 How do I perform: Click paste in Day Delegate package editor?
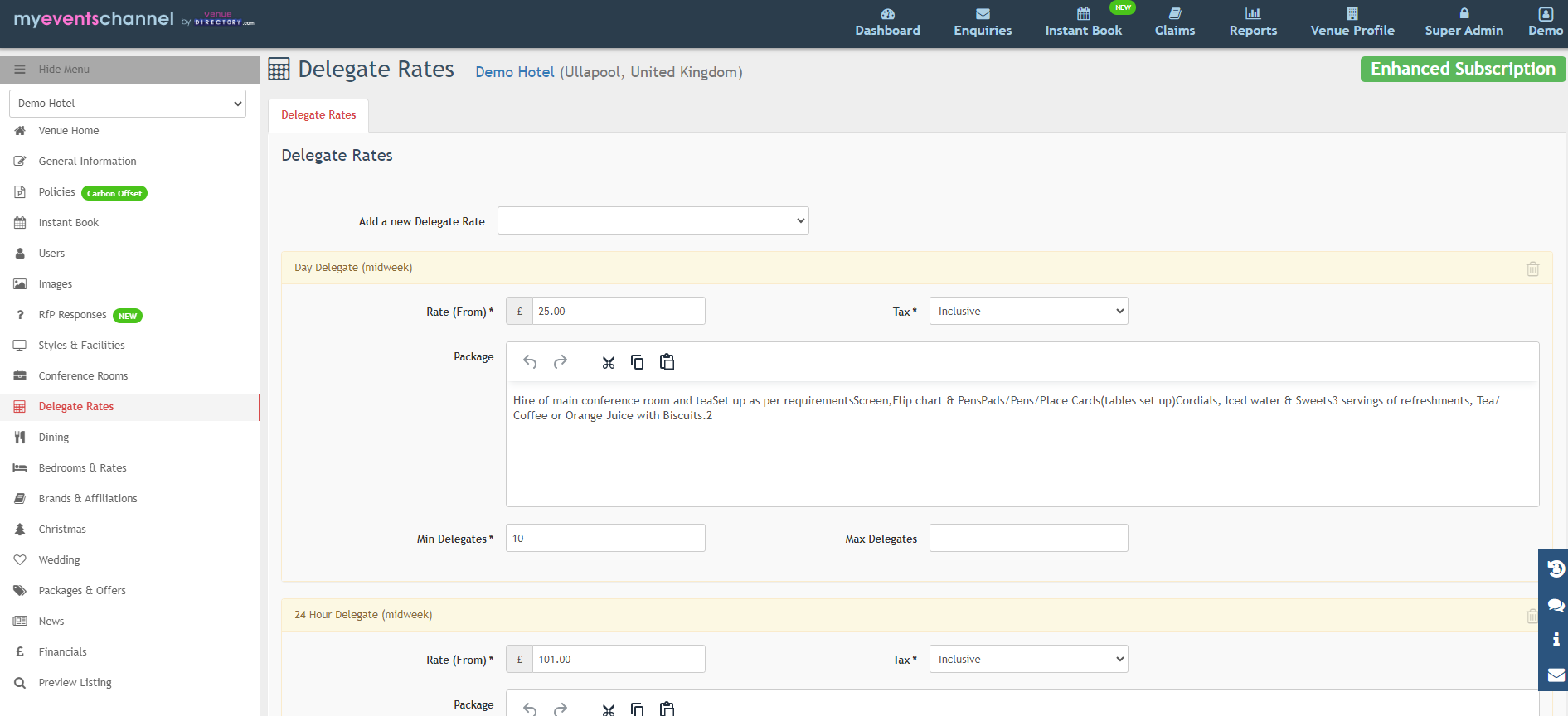pos(667,362)
